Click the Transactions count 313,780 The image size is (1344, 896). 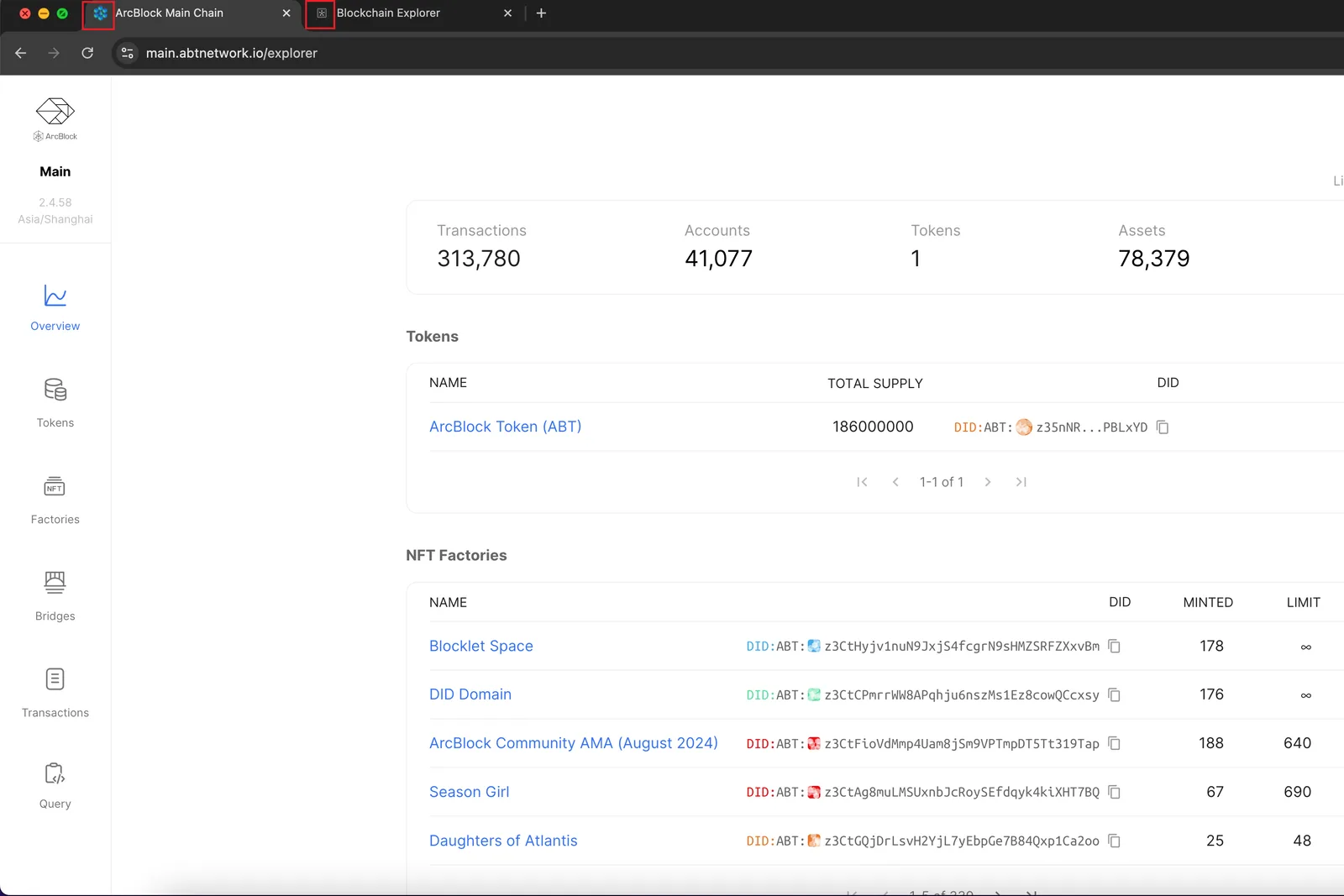point(479,259)
